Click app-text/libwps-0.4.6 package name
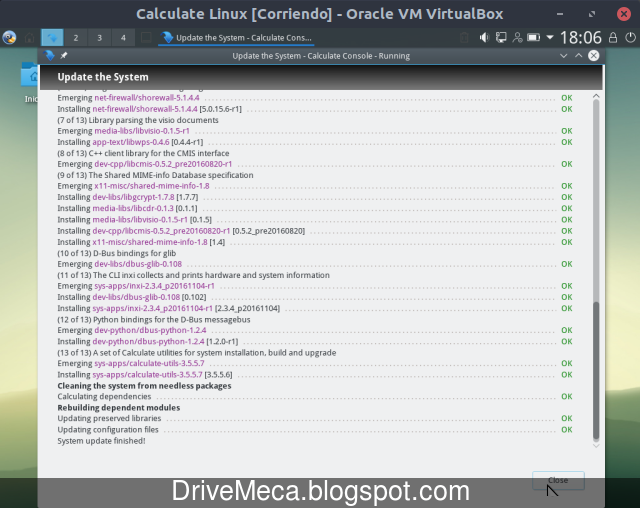The width and height of the screenshot is (640, 508). click(131, 142)
